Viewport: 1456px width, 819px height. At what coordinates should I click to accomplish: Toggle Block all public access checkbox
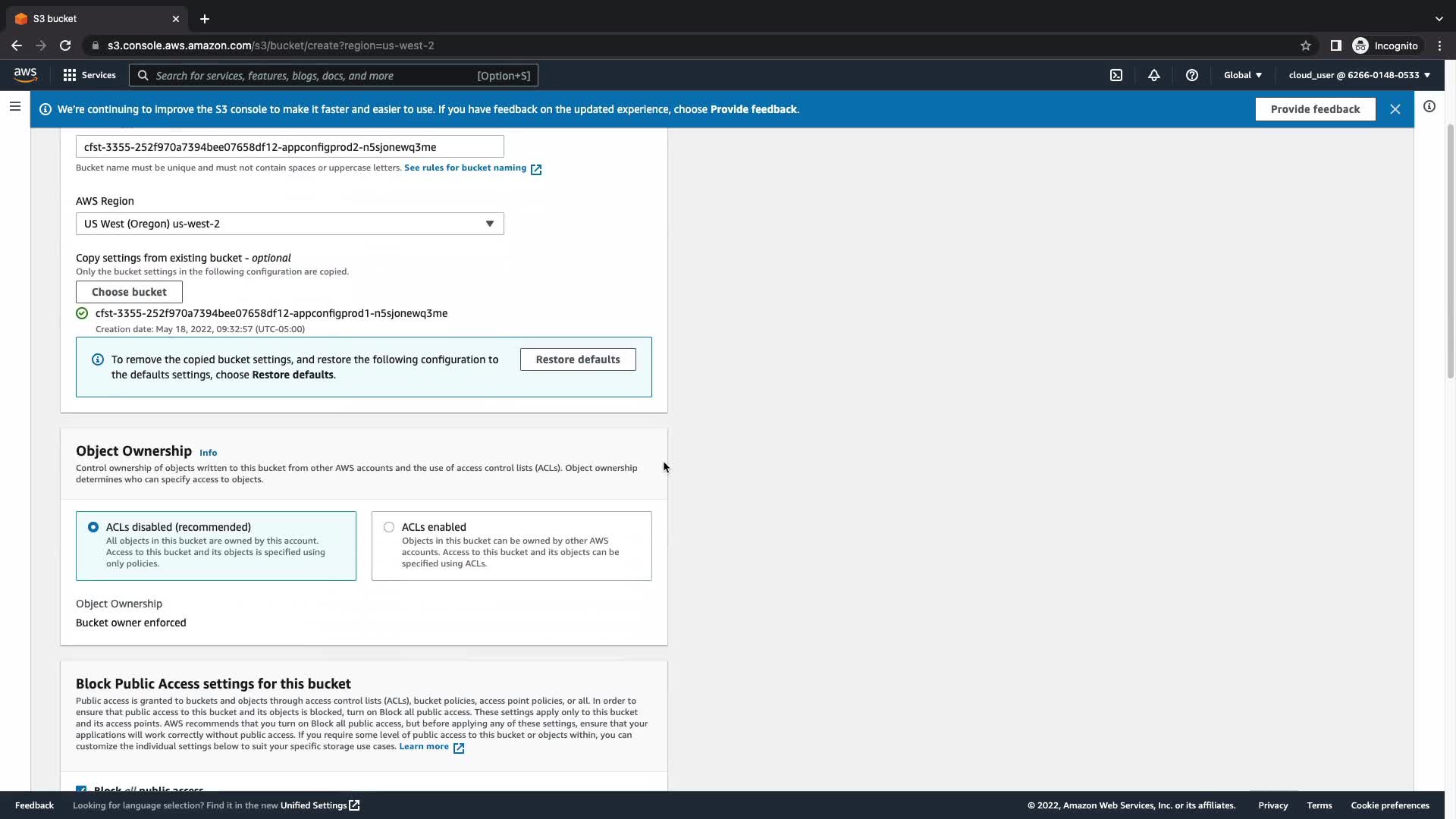pyautogui.click(x=81, y=789)
